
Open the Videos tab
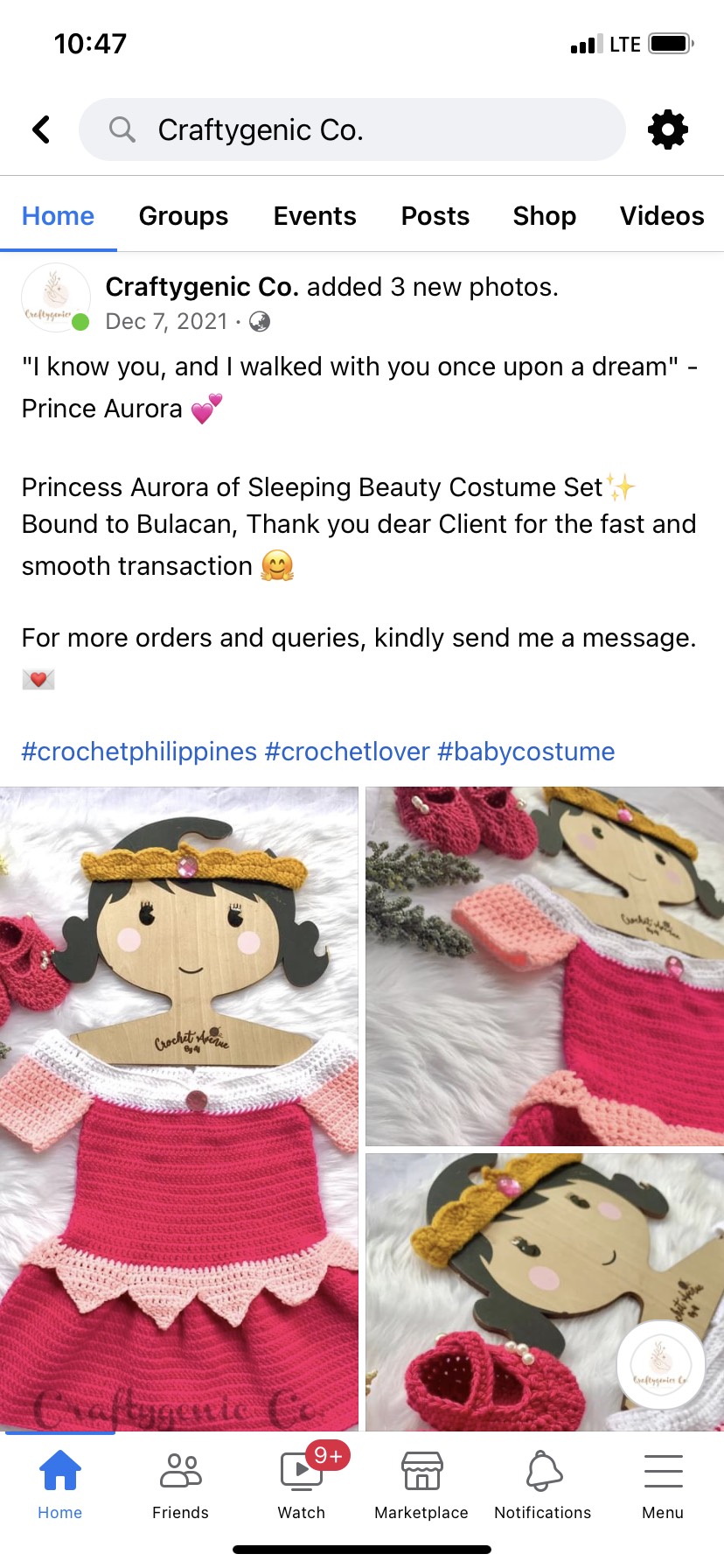click(662, 216)
